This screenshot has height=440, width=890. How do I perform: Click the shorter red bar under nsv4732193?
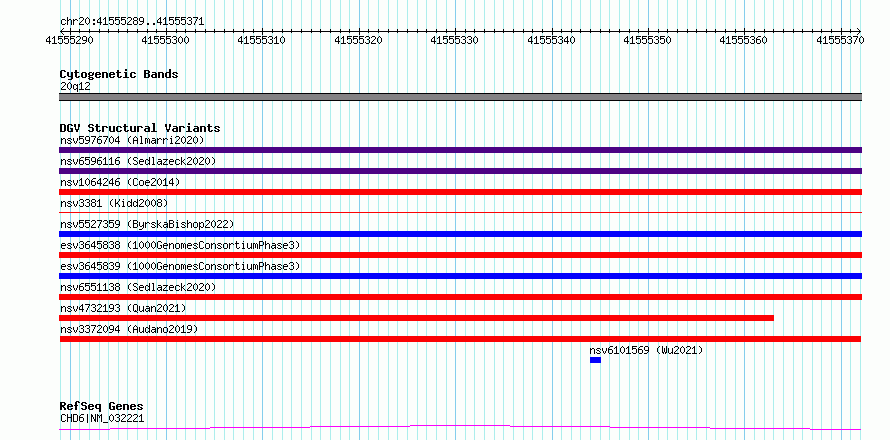click(x=417, y=318)
